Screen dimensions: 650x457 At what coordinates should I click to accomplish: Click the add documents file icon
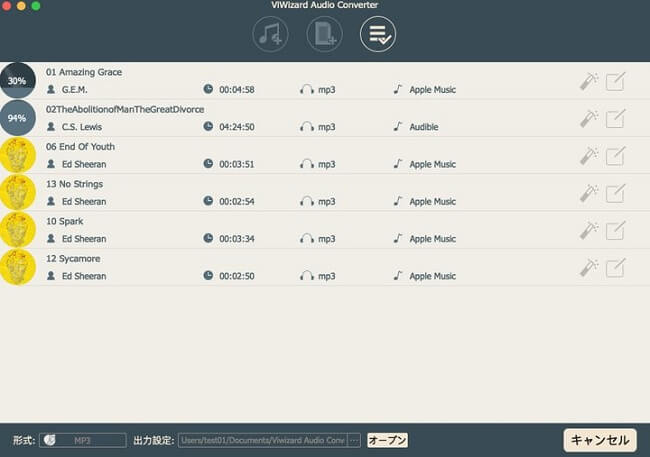(324, 34)
